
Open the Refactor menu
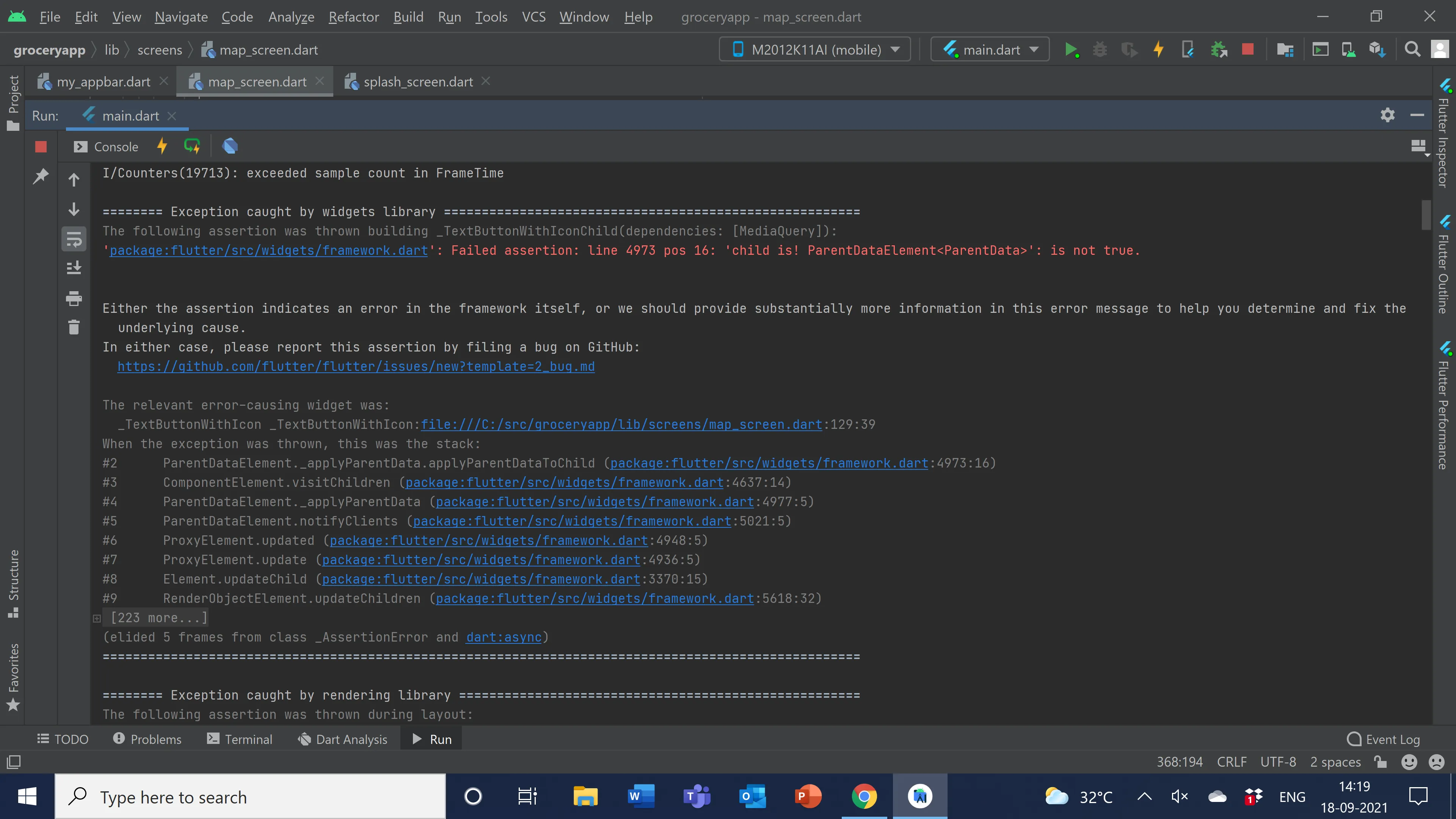(x=353, y=17)
